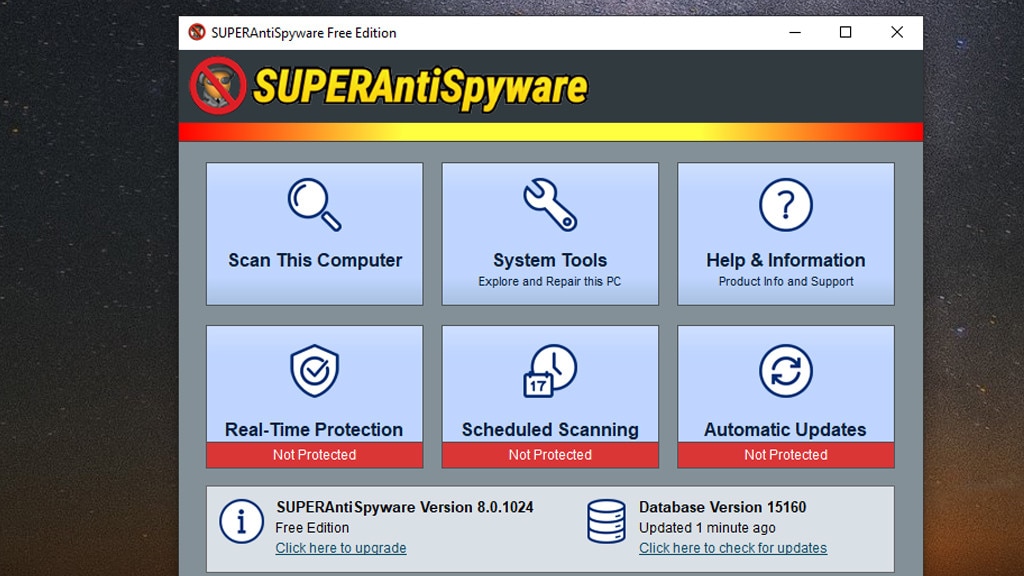1024x576 pixels.
Task: Click the SUPERAntiSpyware banner wordmark
Action: (x=420, y=88)
